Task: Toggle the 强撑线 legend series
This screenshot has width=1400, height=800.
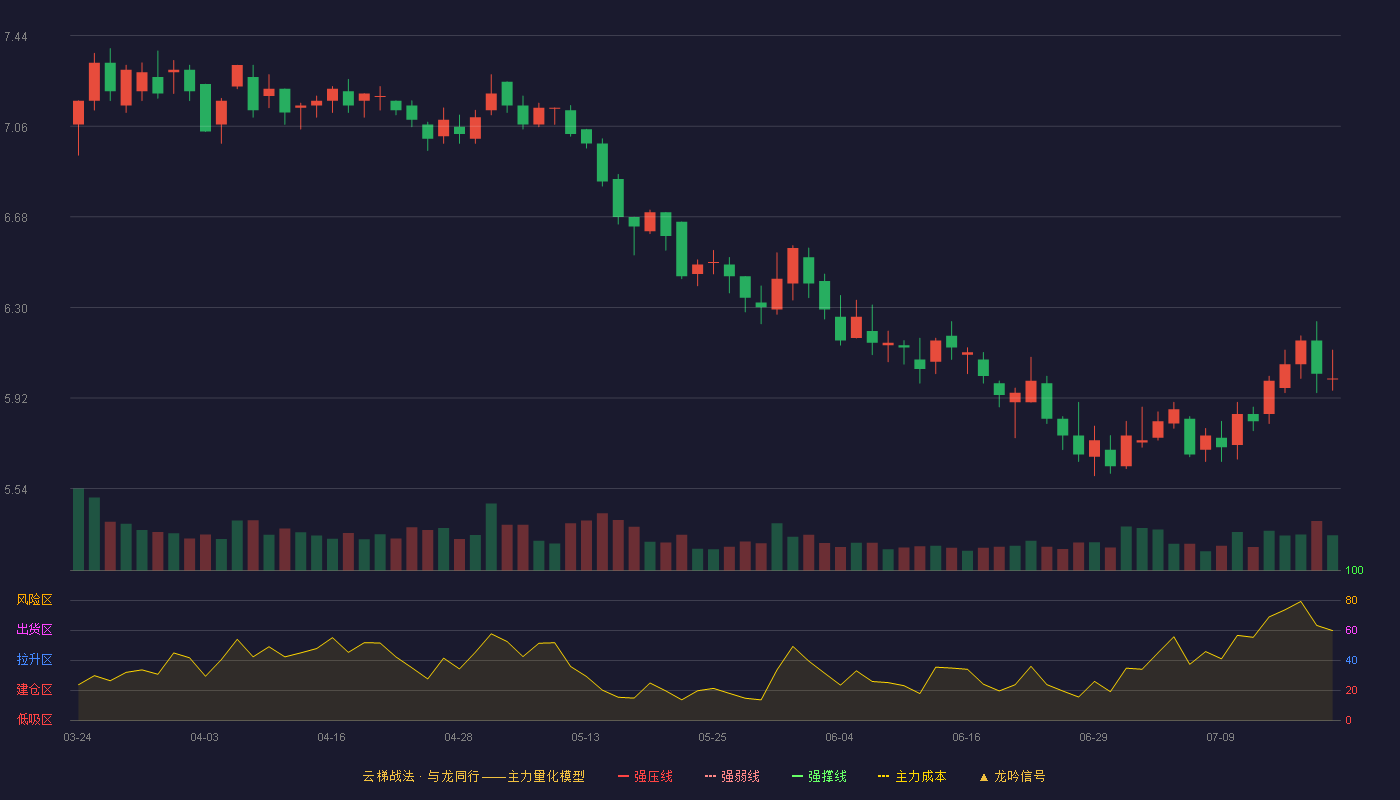Action: [819, 776]
